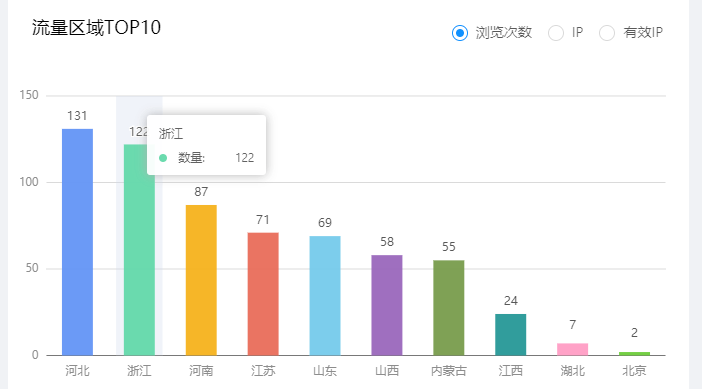Click the 内蒙古 axis label
Viewport: 702px width, 389px height.
[x=449, y=371]
